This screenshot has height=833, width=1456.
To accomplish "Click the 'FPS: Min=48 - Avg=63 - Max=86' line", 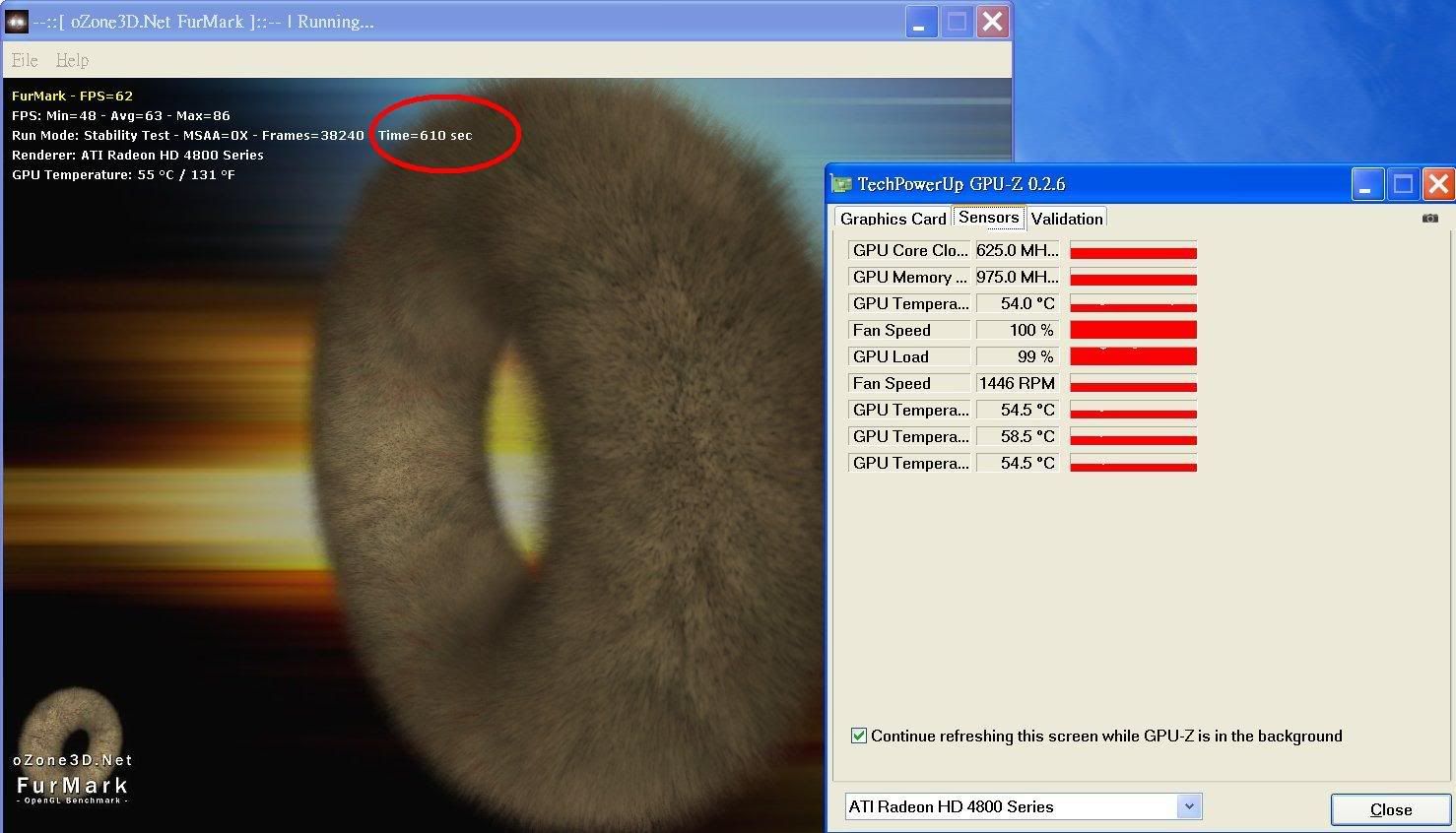I will [x=121, y=115].
